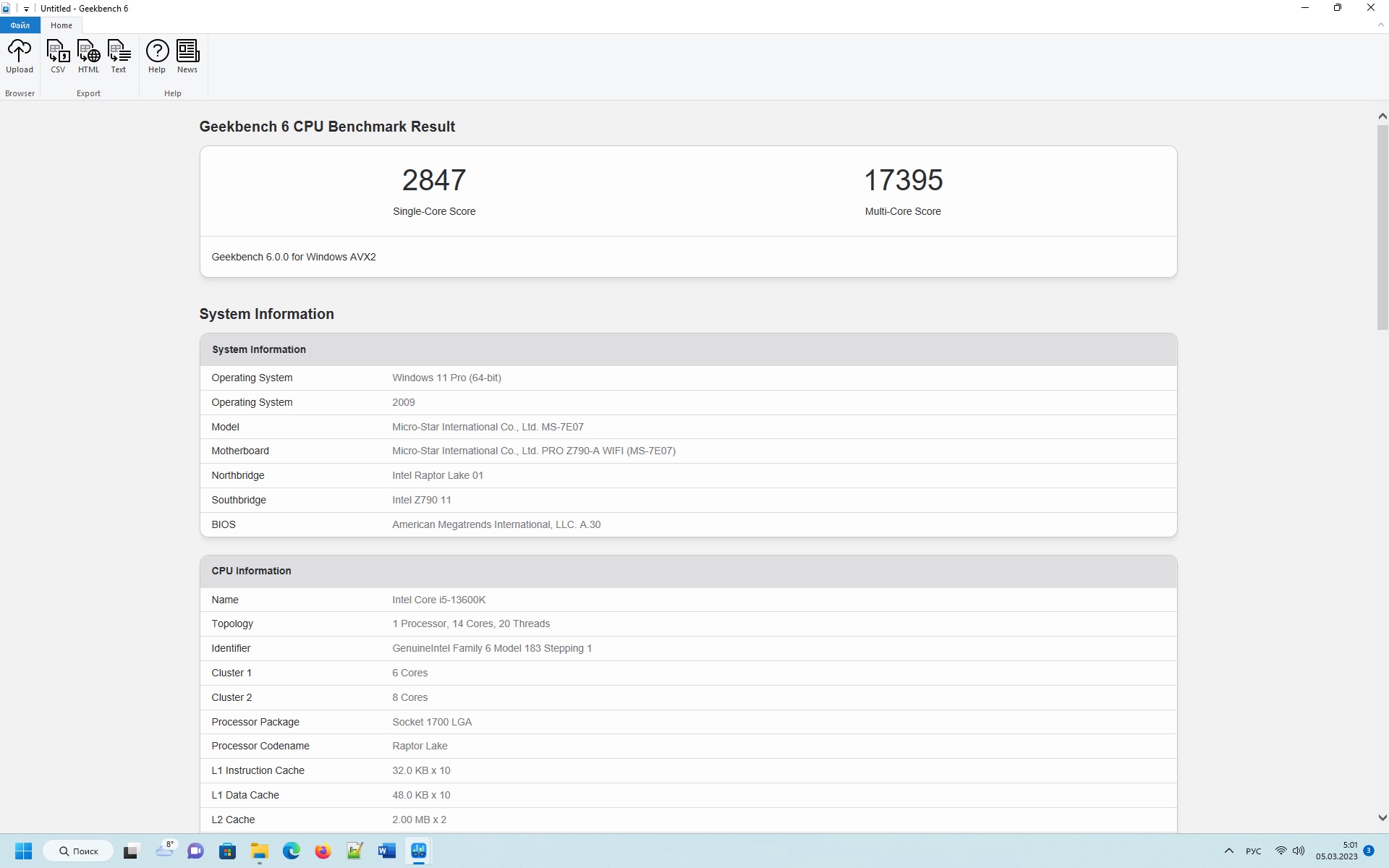Image resolution: width=1389 pixels, height=868 pixels.
Task: Click the taskbar Поиск search box
Action: click(x=78, y=851)
